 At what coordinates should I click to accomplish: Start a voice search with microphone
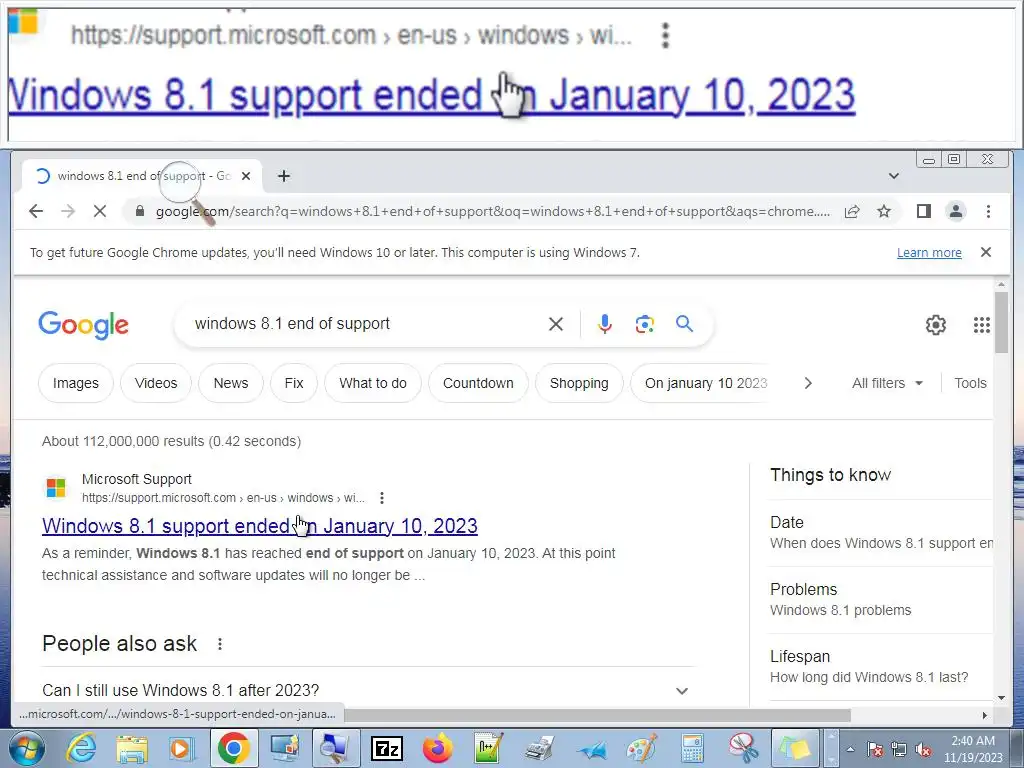point(604,324)
